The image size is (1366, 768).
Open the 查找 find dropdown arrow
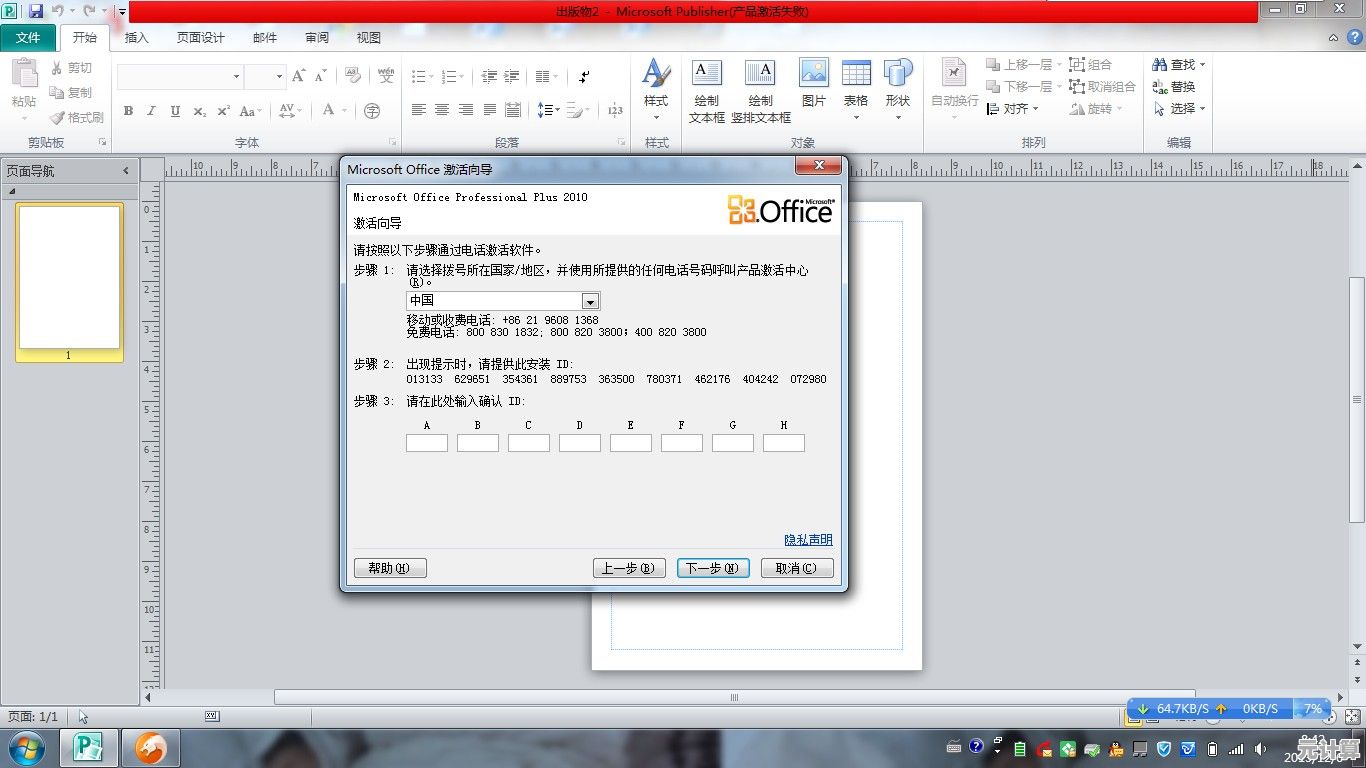coord(1203,64)
